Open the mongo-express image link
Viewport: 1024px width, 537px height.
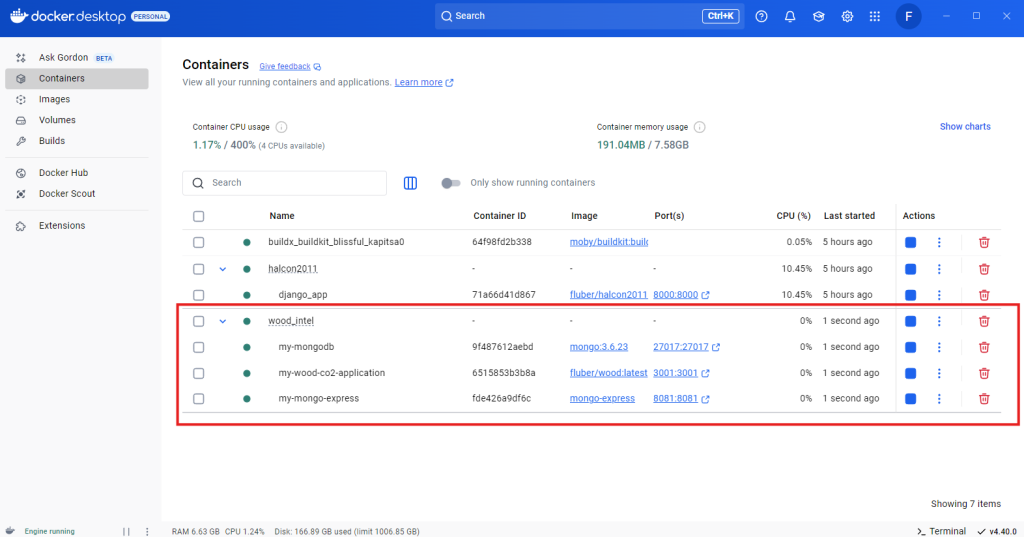602,399
